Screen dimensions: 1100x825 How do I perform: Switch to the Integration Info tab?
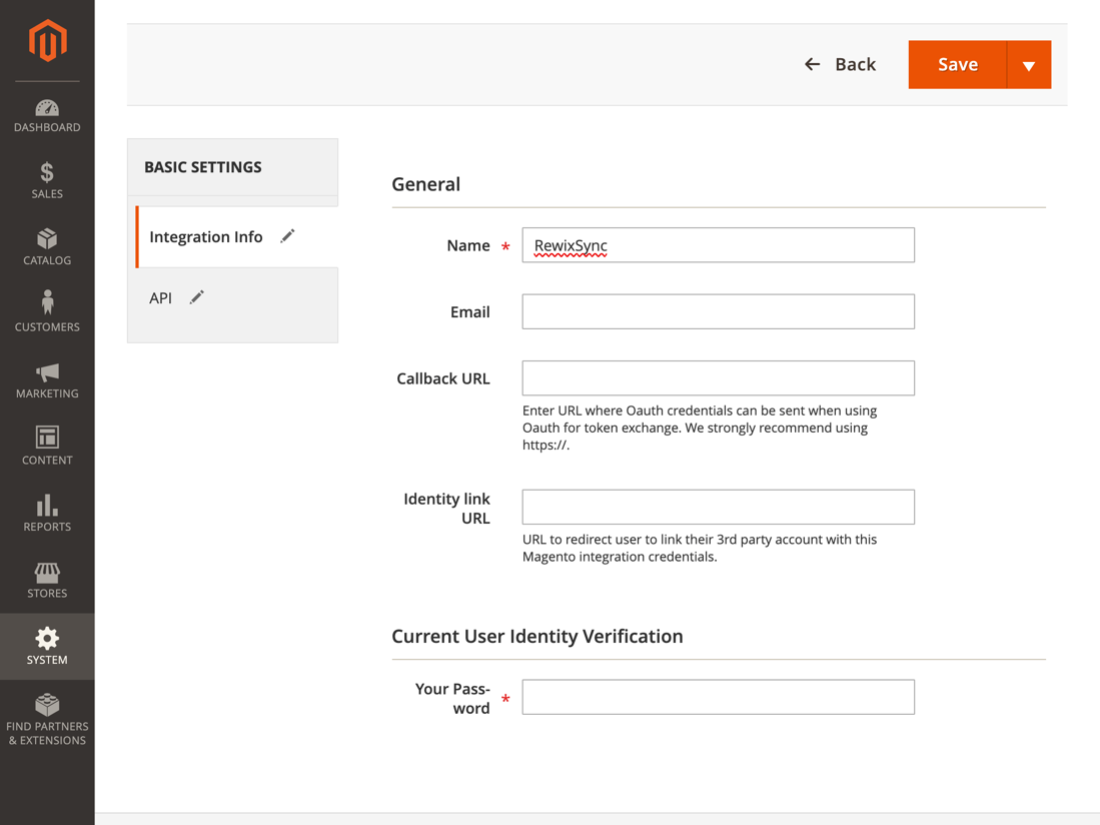pos(206,237)
